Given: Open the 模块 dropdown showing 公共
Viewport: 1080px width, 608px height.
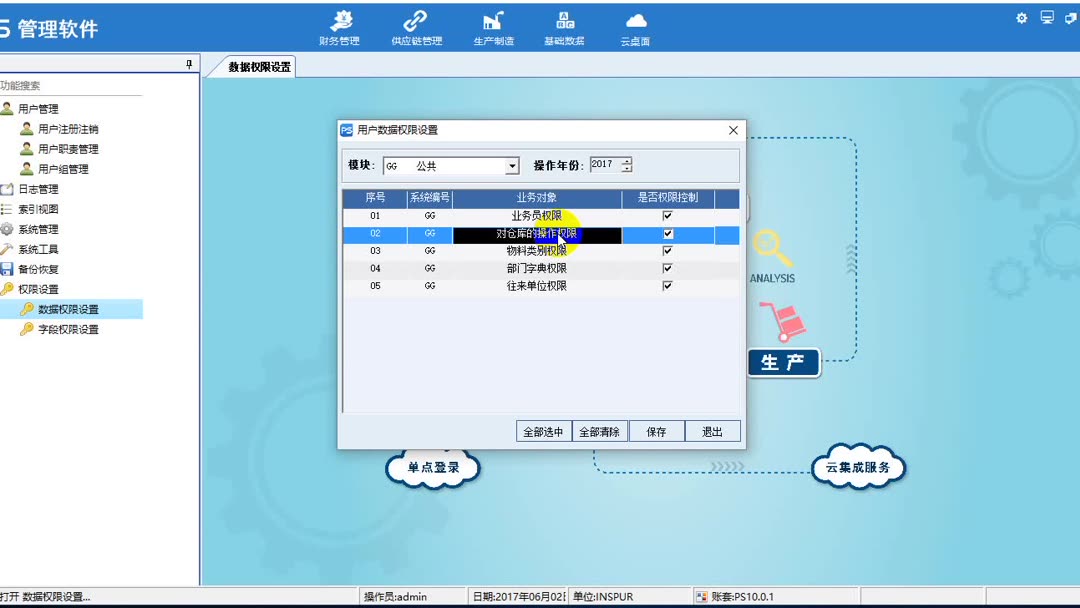Looking at the screenshot, I should [512, 165].
